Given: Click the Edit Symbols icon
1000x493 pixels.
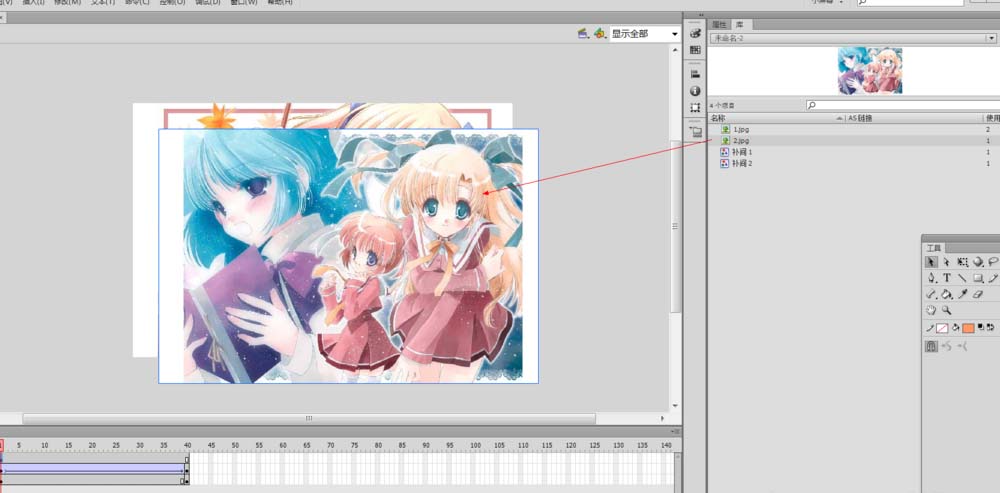Looking at the screenshot, I should point(599,33).
